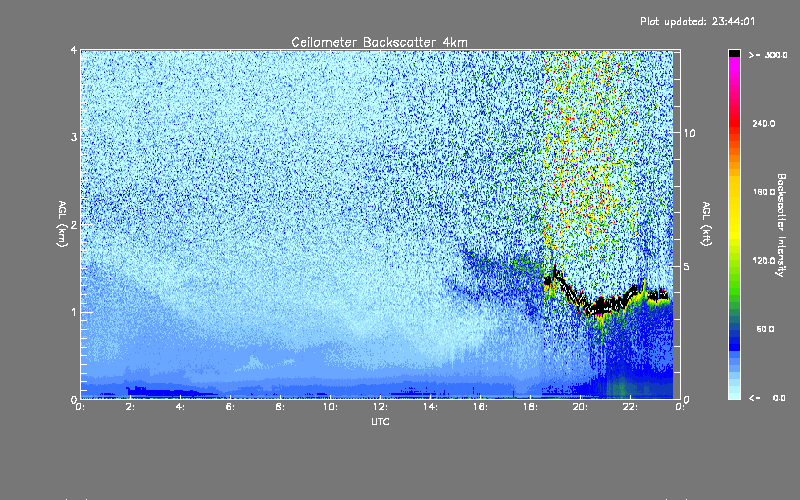
Task: Click the 'Backscatter Intensity' colorbar label
Action: [781, 225]
